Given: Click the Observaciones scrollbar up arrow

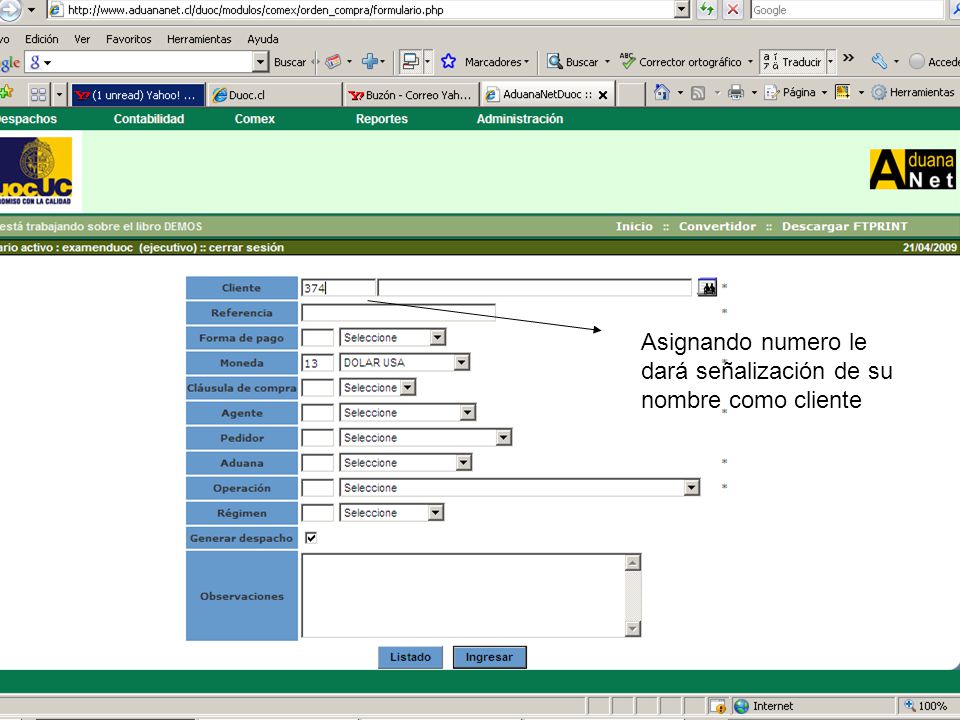Looking at the screenshot, I should point(633,563).
